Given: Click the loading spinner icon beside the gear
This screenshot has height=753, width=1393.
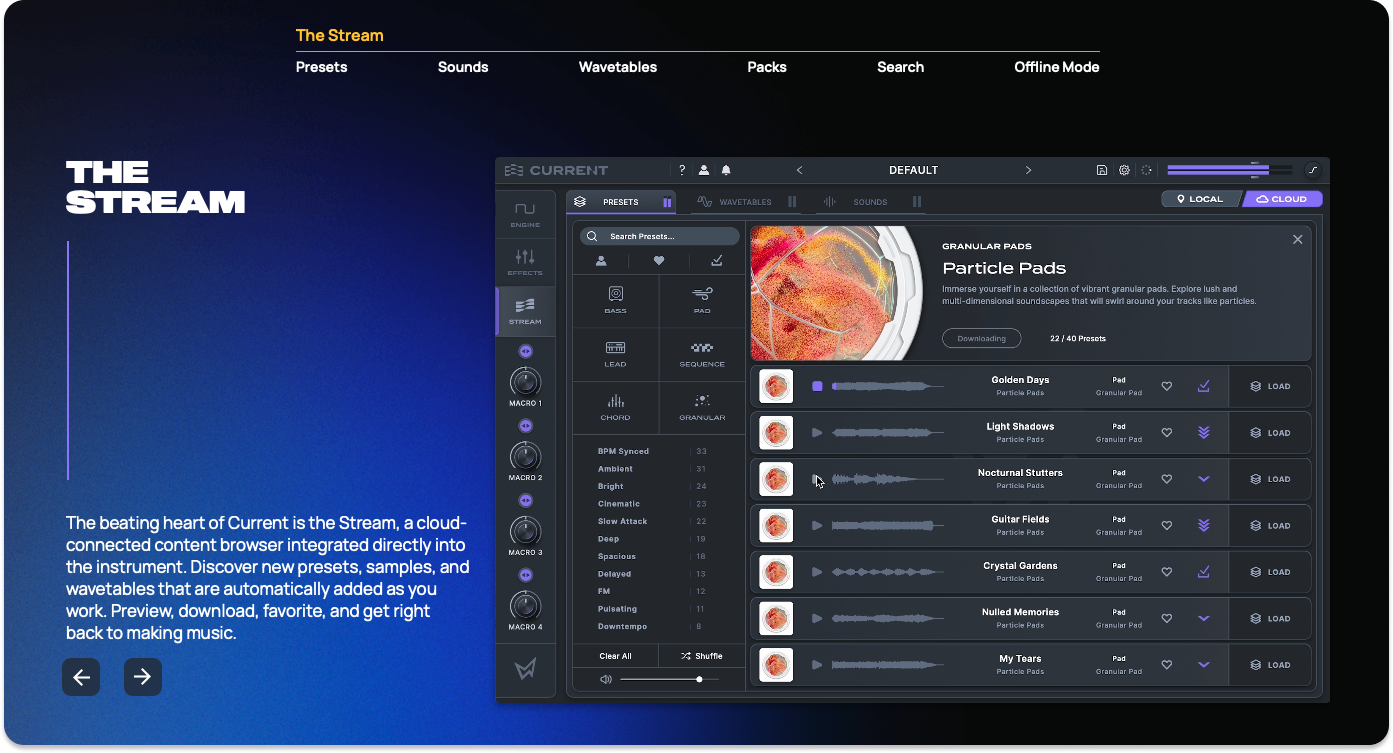Looking at the screenshot, I should pyautogui.click(x=1146, y=170).
